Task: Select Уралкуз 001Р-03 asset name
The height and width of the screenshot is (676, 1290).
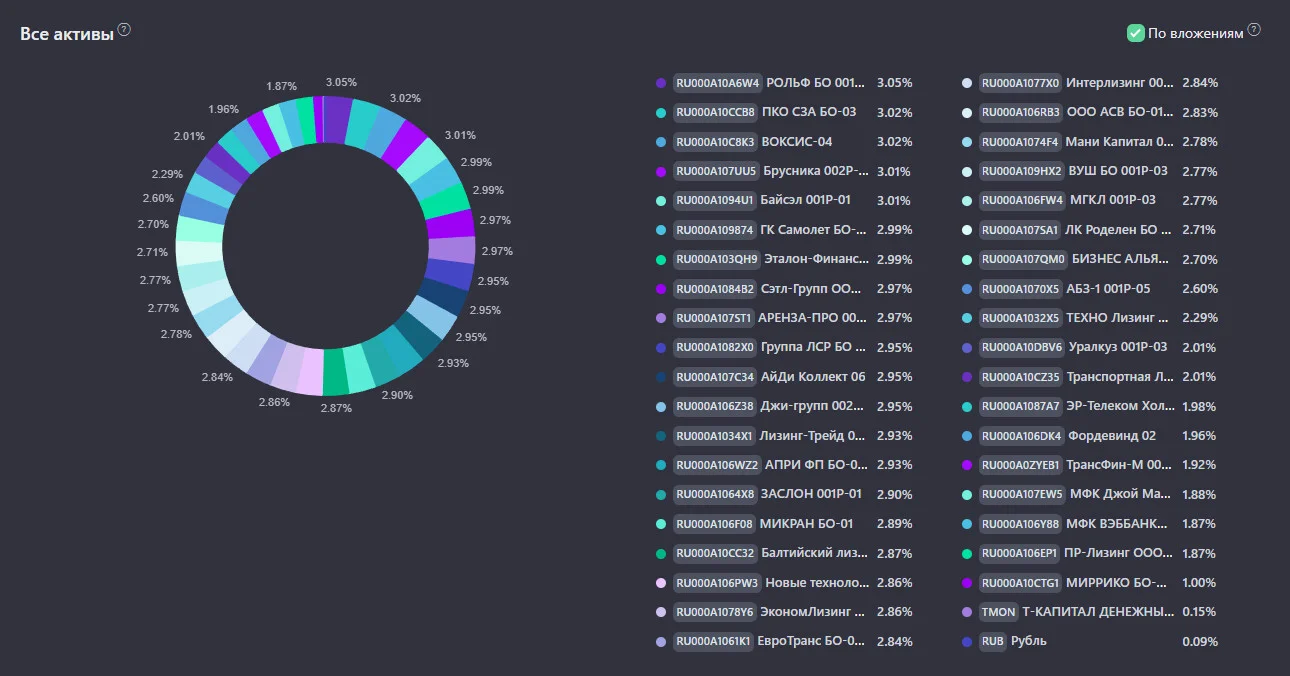Action: [x=1118, y=348]
